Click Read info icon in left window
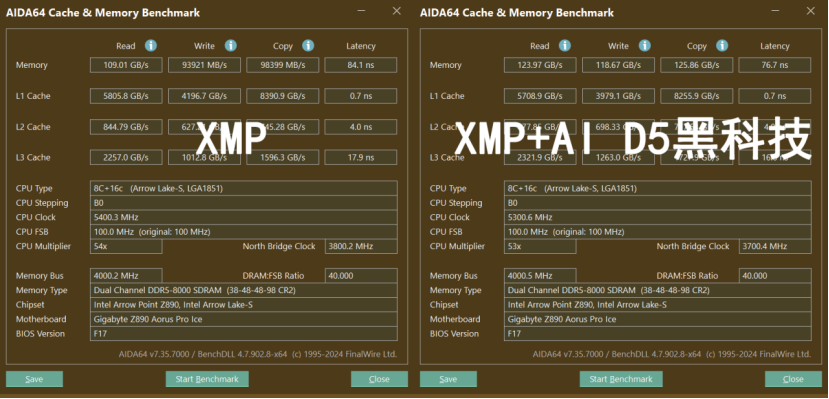Viewport: 829px width, 399px height. click(151, 46)
